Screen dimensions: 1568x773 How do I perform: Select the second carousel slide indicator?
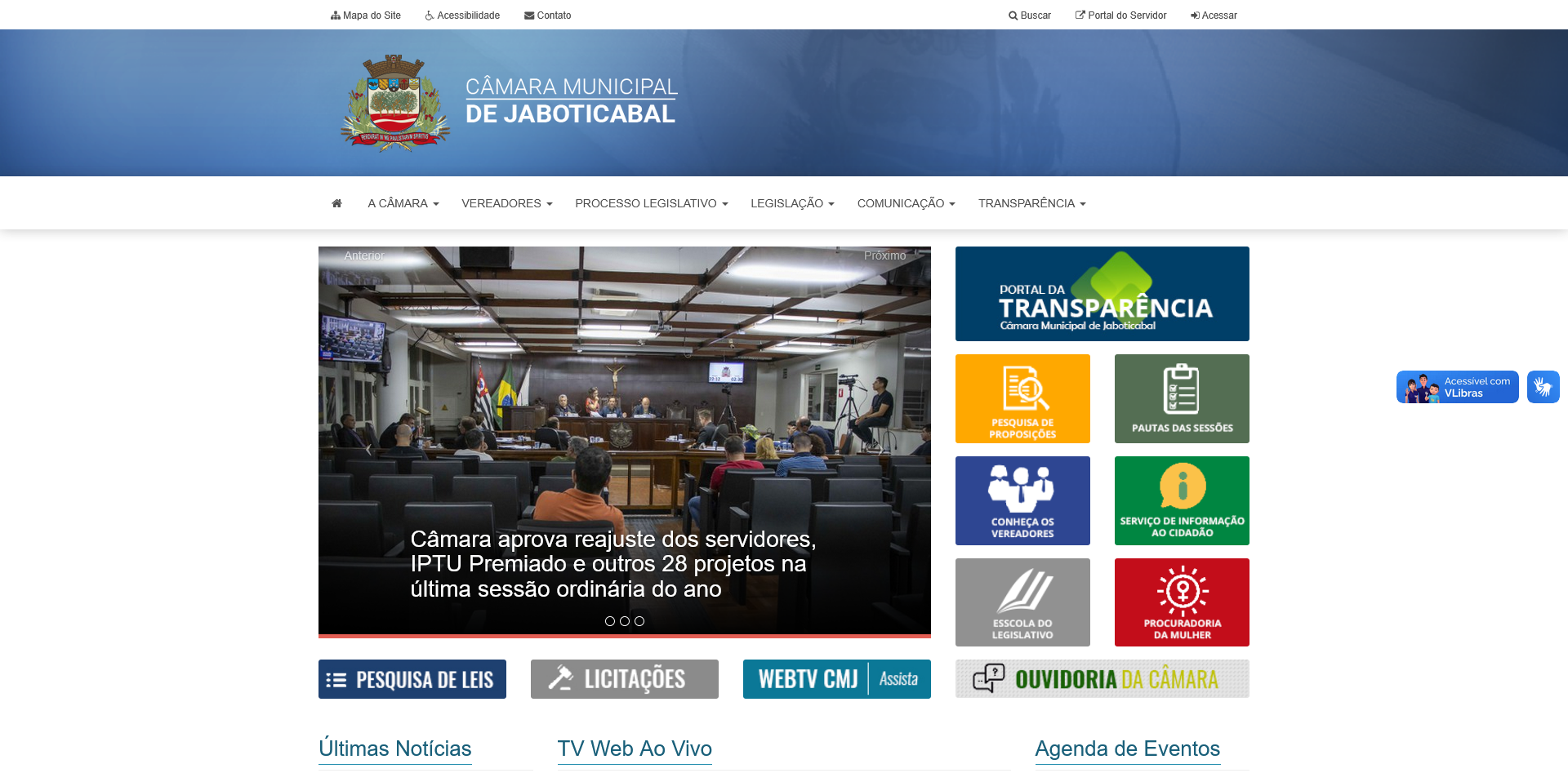click(x=625, y=621)
